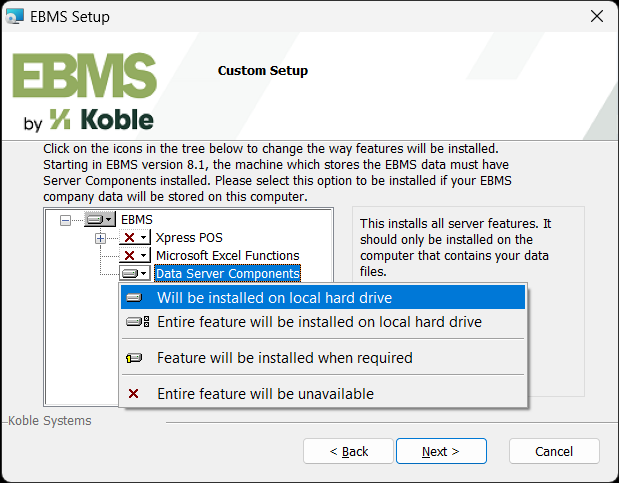Viewport: 619px width, 483px height.
Task: Click the install-when-required yellow drive icon
Action: (135, 358)
